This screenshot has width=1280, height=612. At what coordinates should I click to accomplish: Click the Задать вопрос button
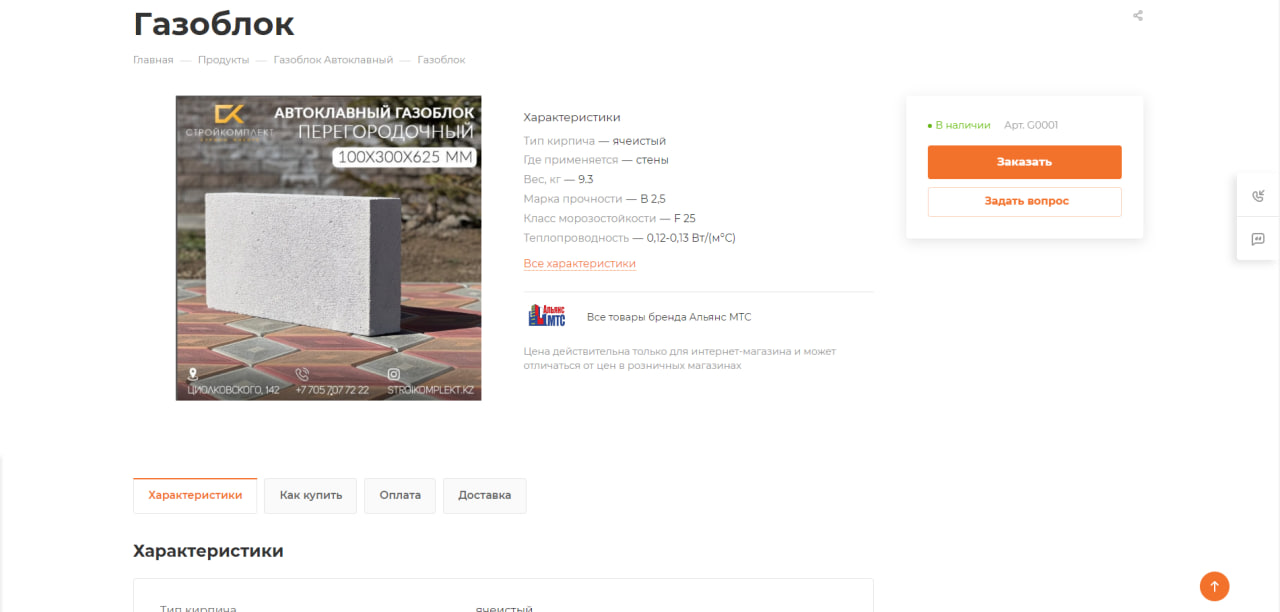1024,201
